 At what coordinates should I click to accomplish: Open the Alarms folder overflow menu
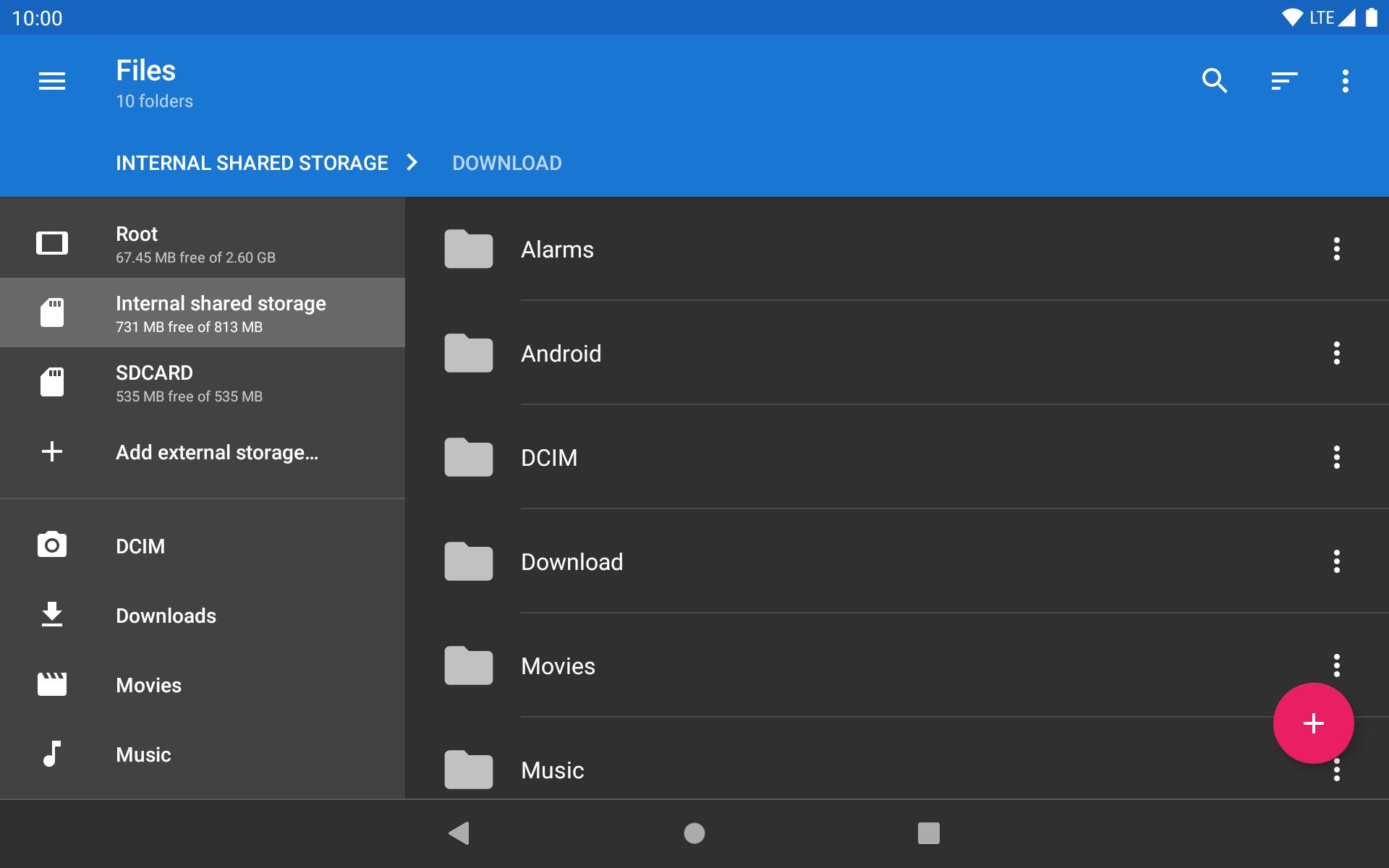(1336, 249)
